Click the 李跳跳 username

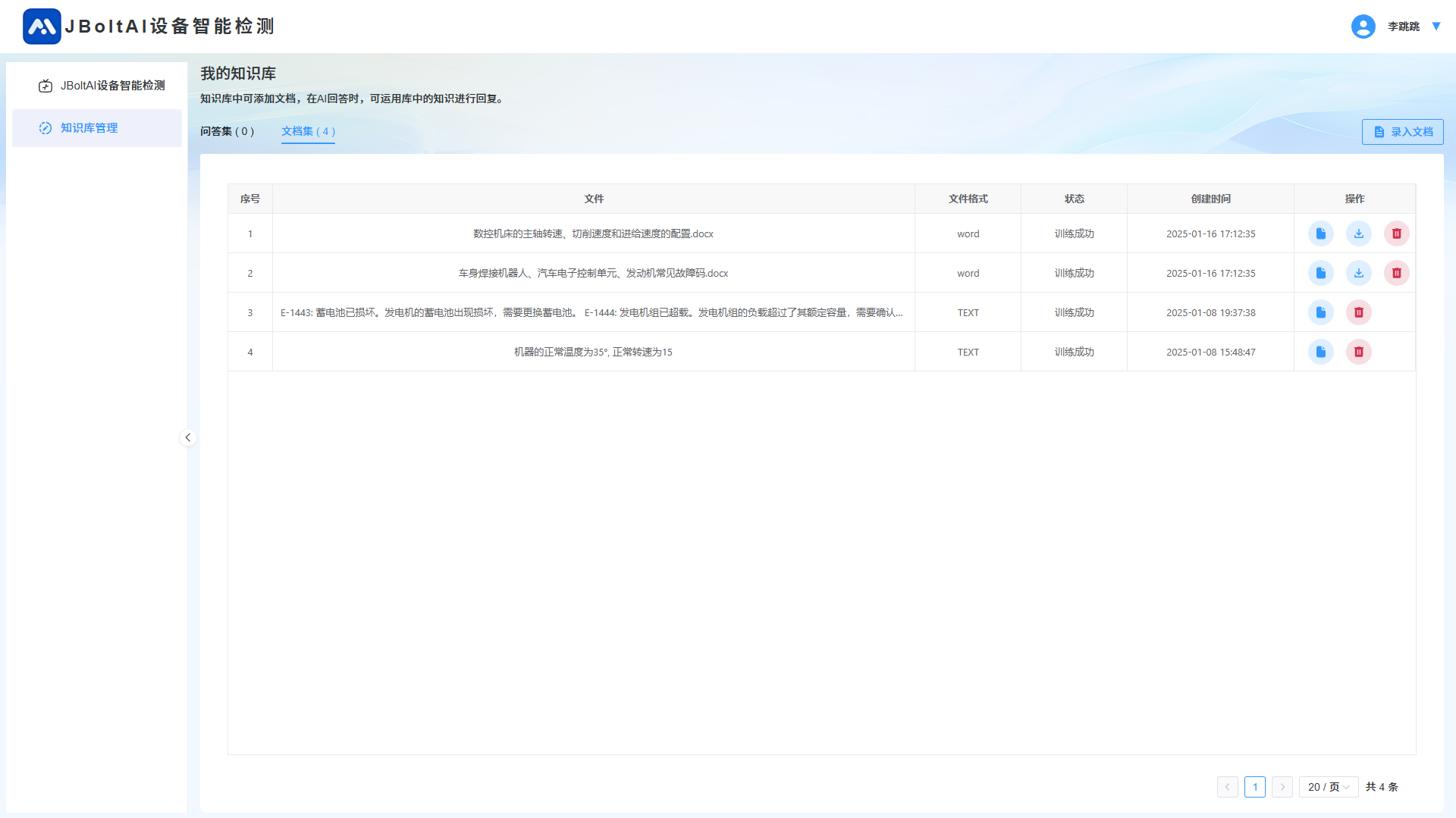pyautogui.click(x=1403, y=27)
